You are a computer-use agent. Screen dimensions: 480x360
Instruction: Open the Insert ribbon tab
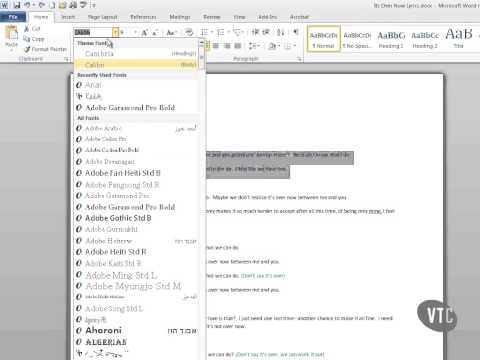tap(68, 17)
